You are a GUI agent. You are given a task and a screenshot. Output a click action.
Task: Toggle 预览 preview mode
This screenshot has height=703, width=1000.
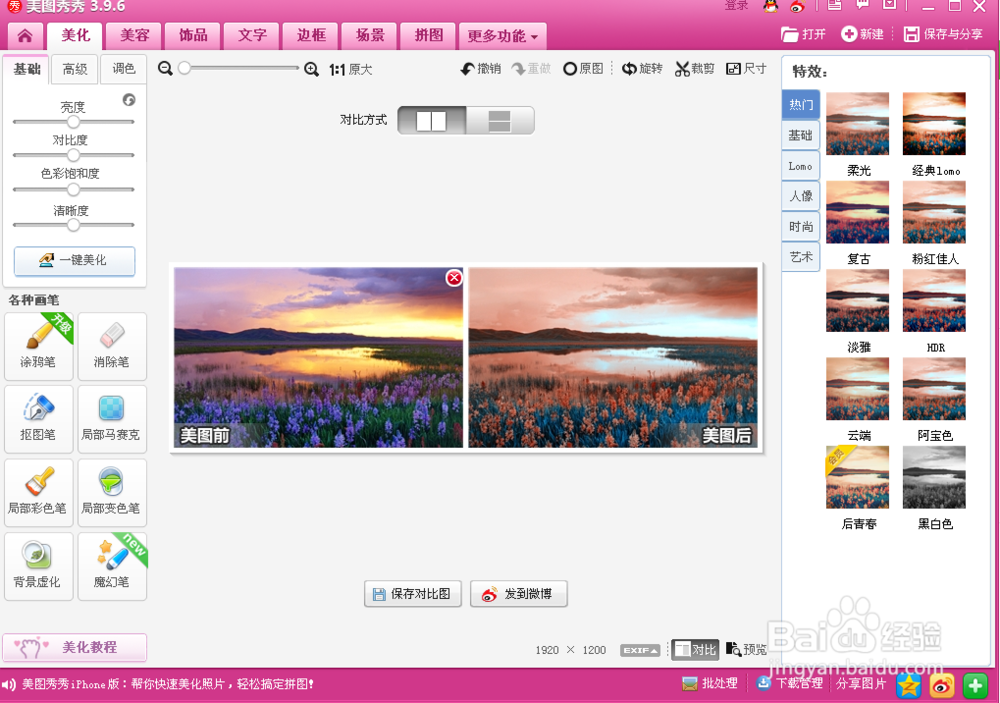746,649
